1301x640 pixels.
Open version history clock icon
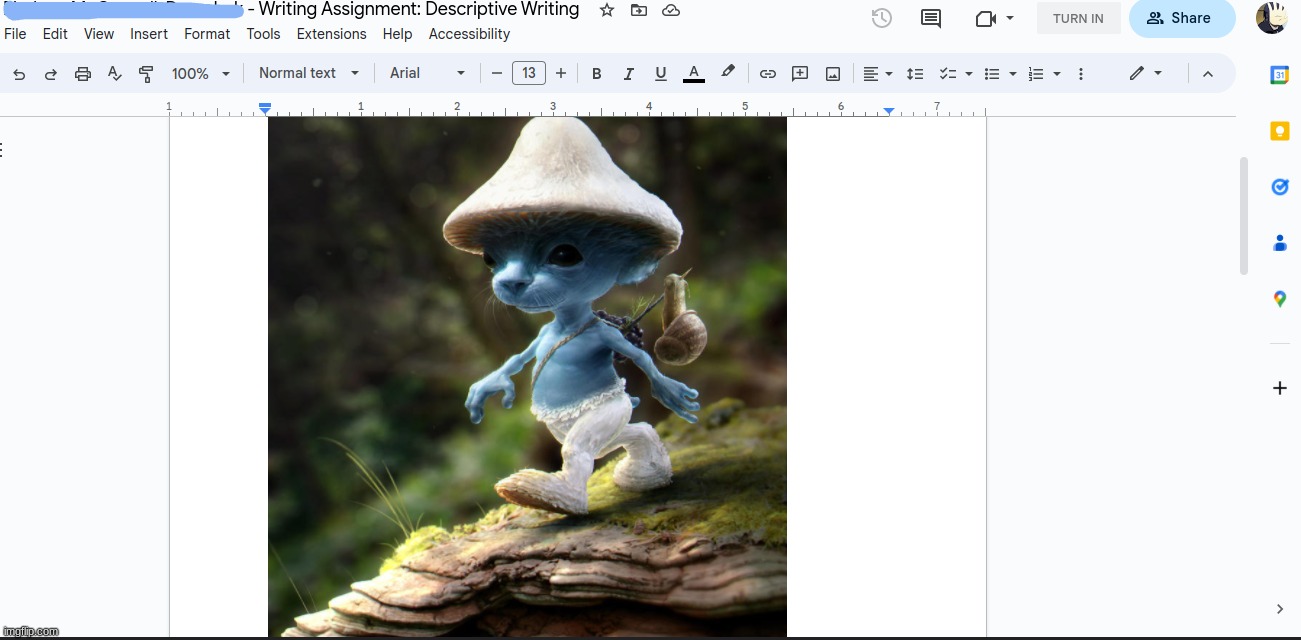point(881,18)
